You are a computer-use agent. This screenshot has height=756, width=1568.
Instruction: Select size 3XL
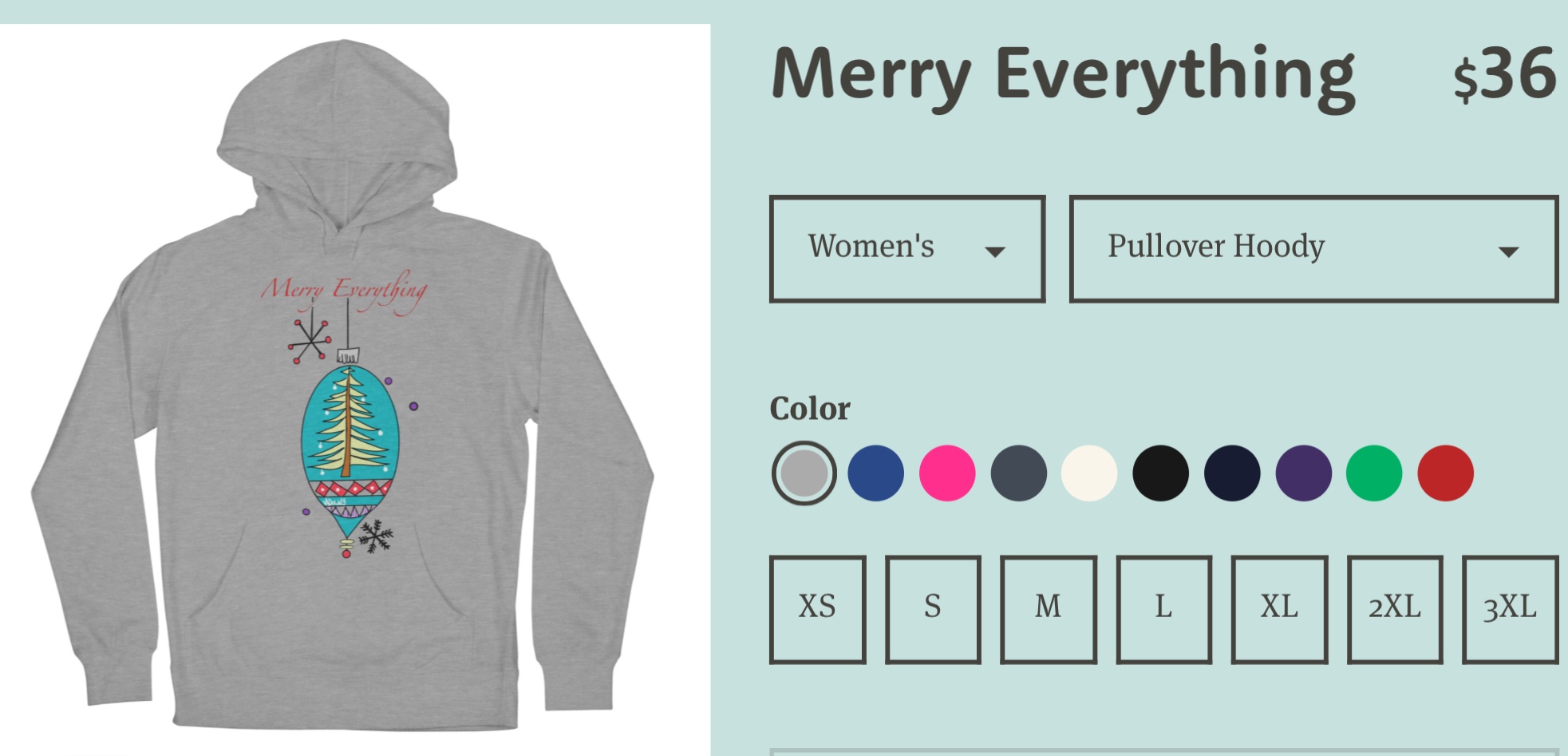pos(1510,610)
